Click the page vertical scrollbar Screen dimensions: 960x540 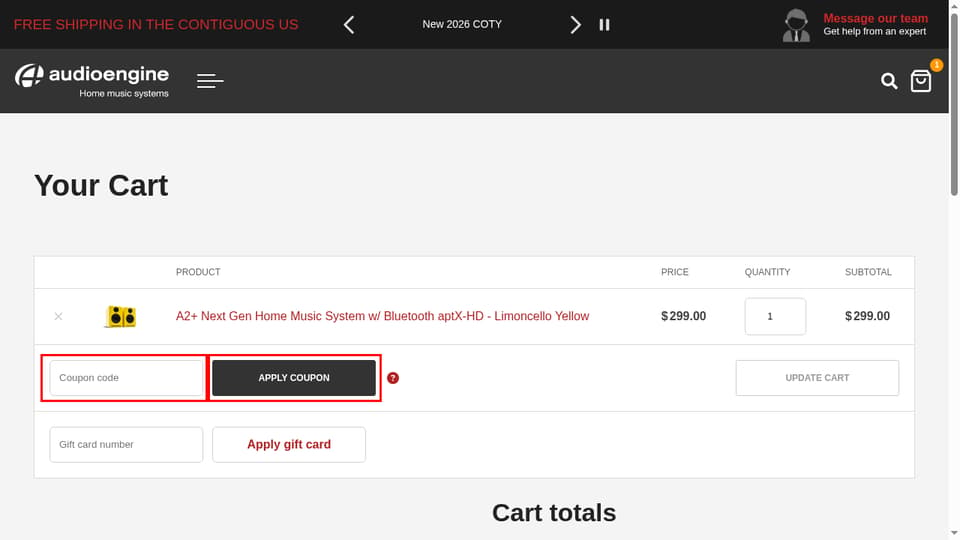pos(954,104)
